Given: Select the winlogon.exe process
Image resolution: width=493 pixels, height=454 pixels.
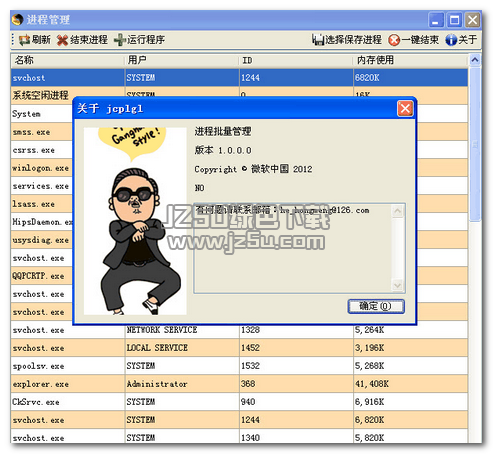Looking at the screenshot, I should 42,168.
